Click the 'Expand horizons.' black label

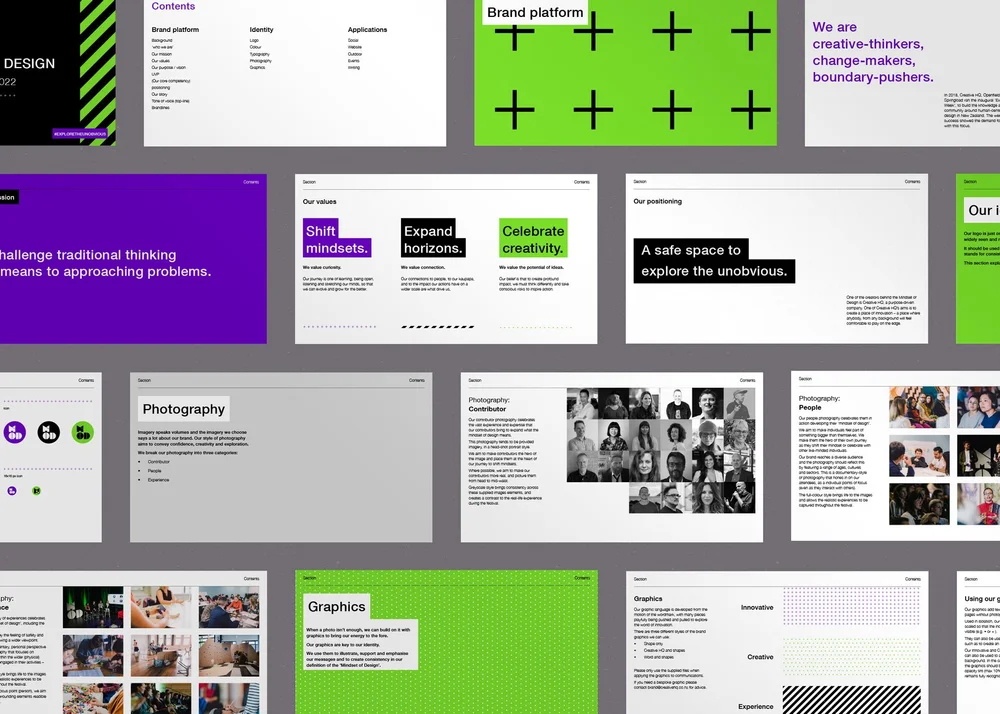[433, 239]
